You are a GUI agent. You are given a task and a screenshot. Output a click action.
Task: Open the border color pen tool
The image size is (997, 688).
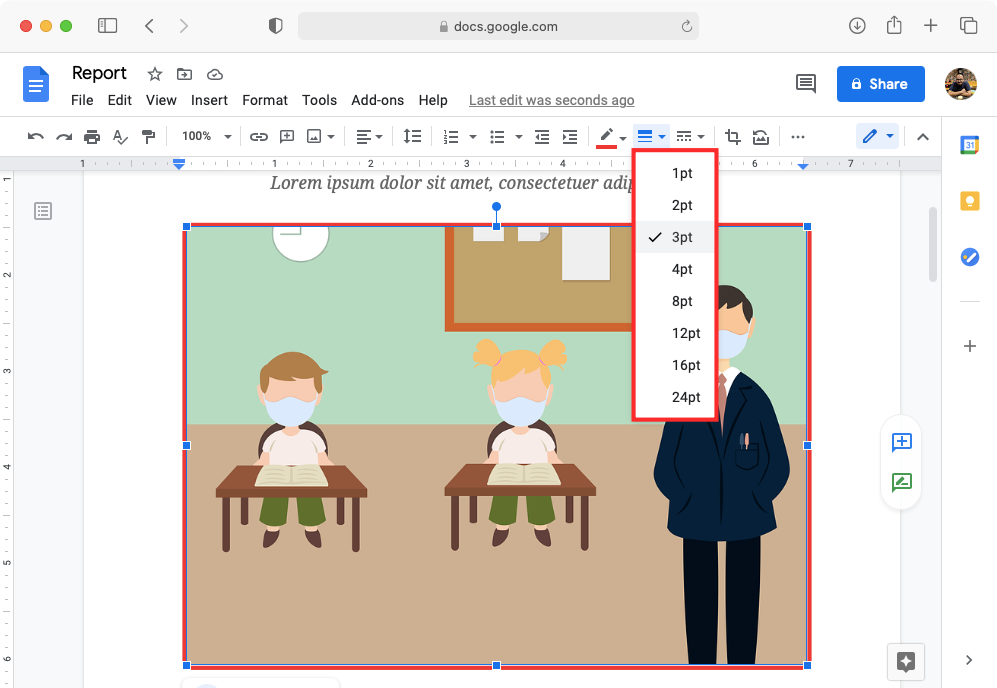tap(609, 136)
